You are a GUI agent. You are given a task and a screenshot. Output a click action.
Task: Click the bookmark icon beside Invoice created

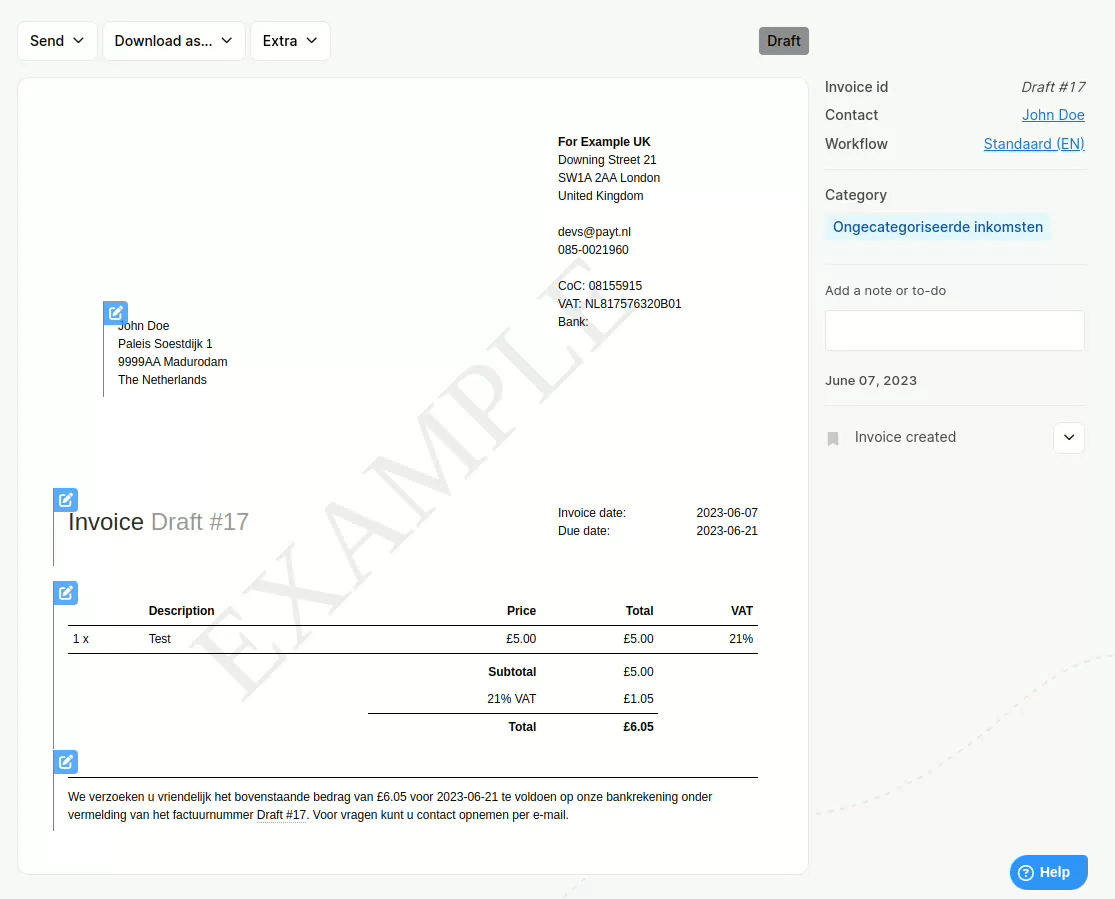pyautogui.click(x=833, y=437)
